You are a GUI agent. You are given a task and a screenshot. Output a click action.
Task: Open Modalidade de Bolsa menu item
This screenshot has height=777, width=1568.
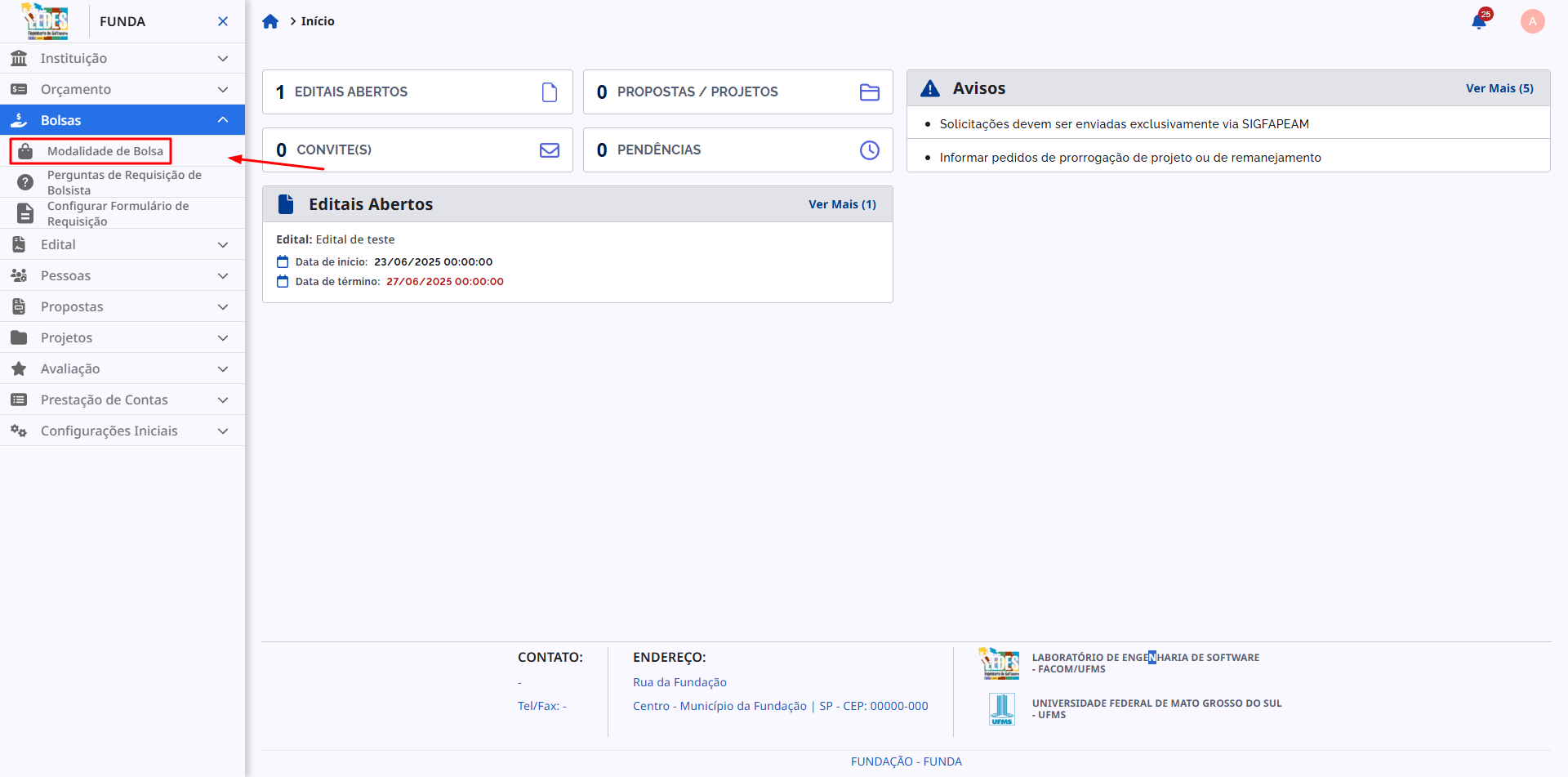[105, 151]
